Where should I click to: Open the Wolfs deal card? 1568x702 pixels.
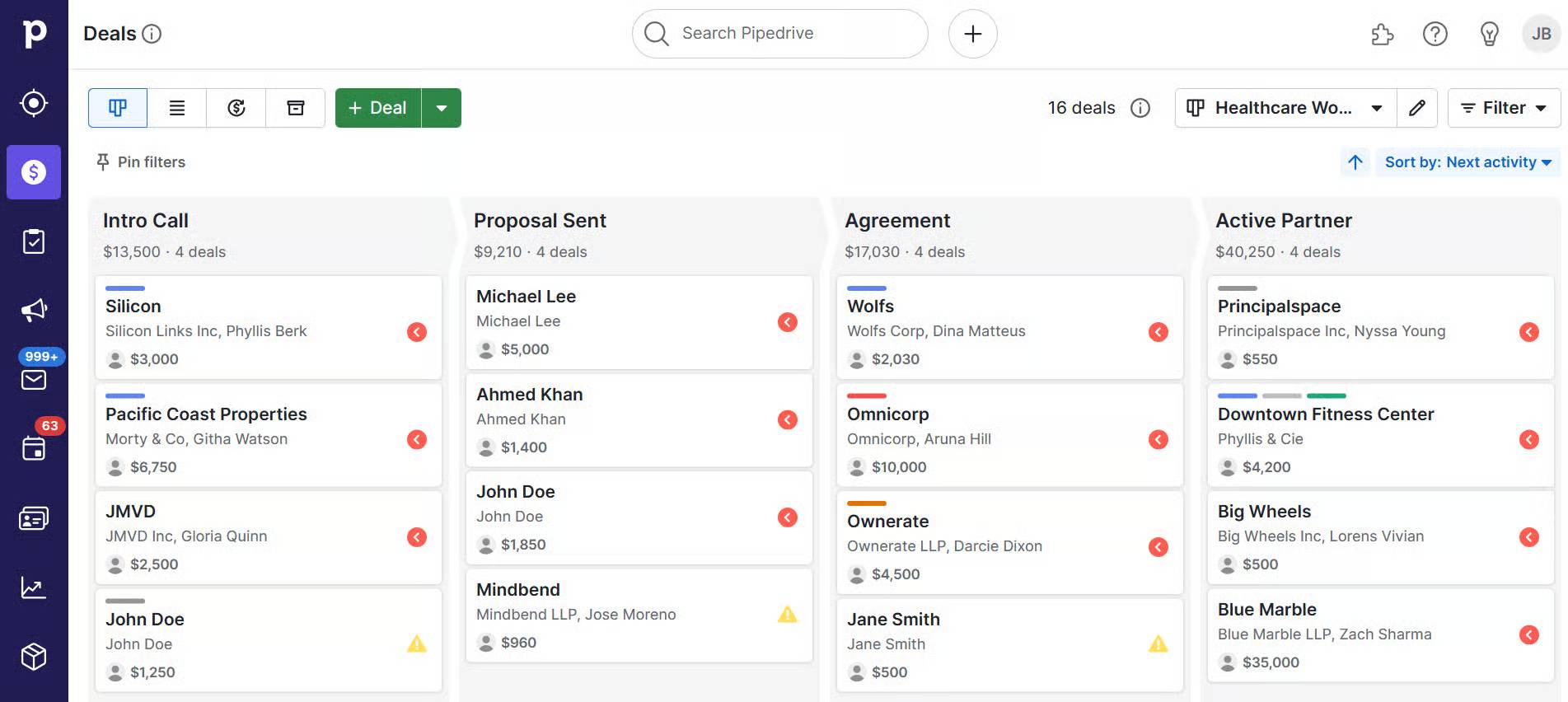pos(1010,327)
